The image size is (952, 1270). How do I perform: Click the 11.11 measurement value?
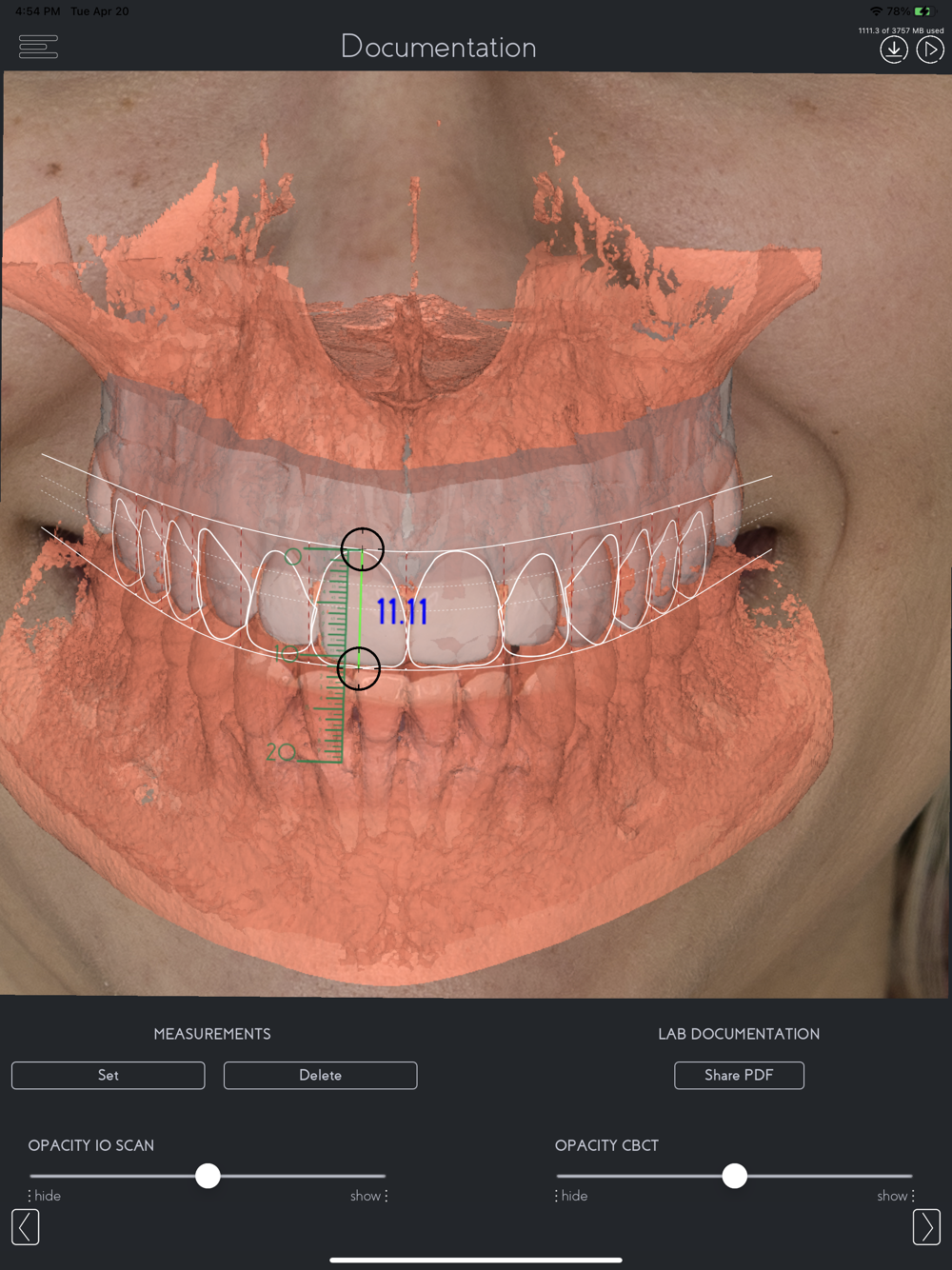(x=402, y=611)
